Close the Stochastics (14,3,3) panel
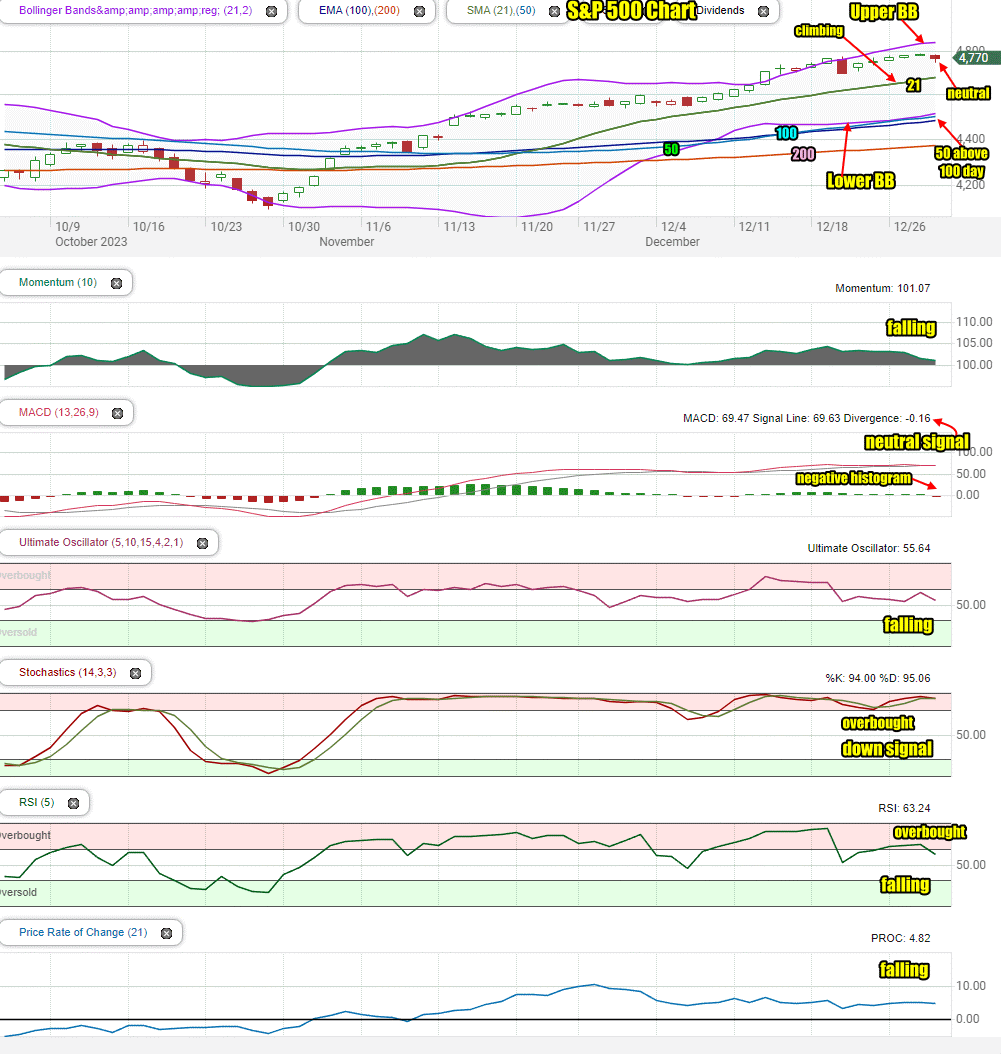Viewport: 1001px width, 1054px height. [x=136, y=673]
